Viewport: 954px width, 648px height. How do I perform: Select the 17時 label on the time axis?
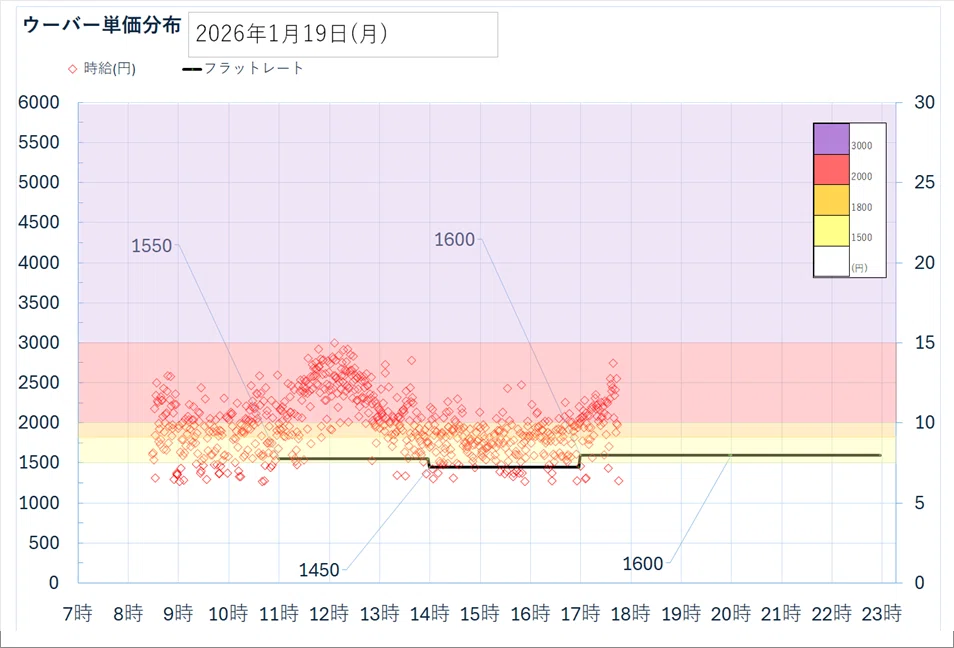(580, 613)
